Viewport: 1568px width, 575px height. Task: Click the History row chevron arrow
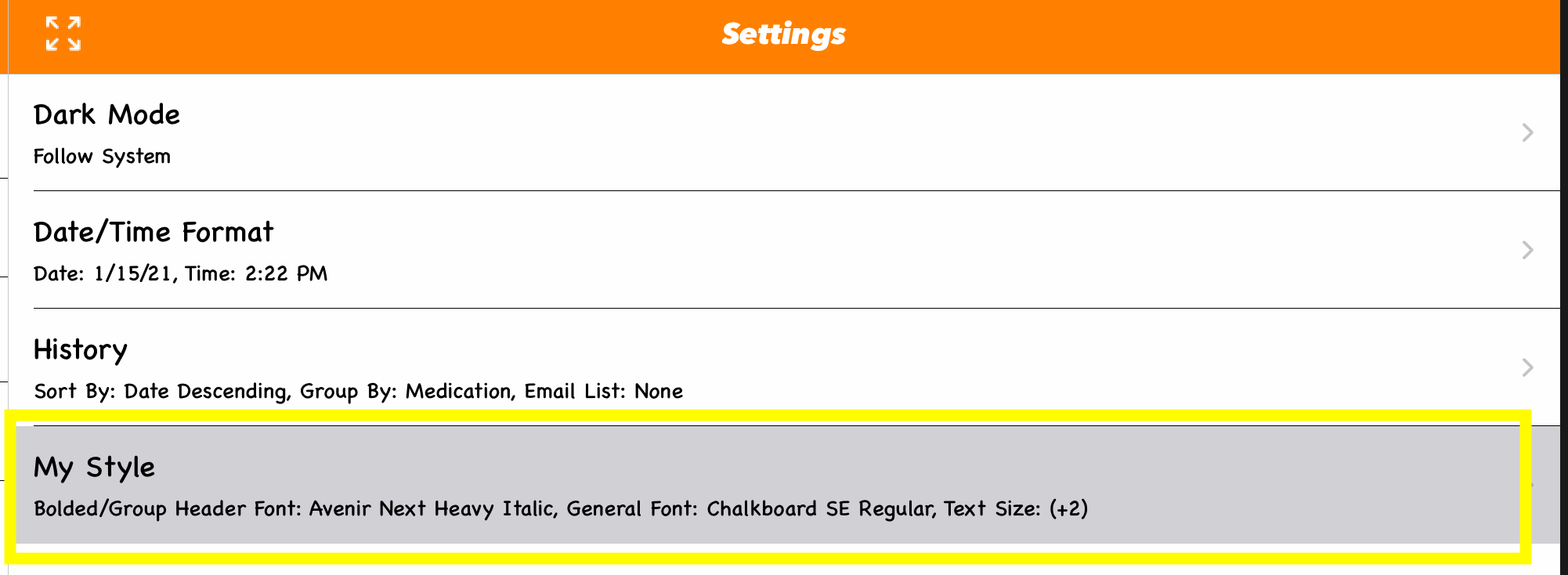[x=1526, y=367]
